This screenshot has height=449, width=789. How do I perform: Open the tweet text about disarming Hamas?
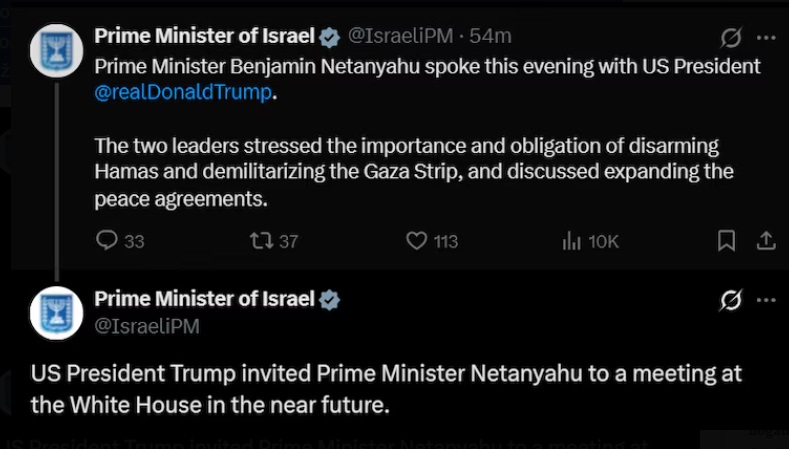[x=413, y=172]
